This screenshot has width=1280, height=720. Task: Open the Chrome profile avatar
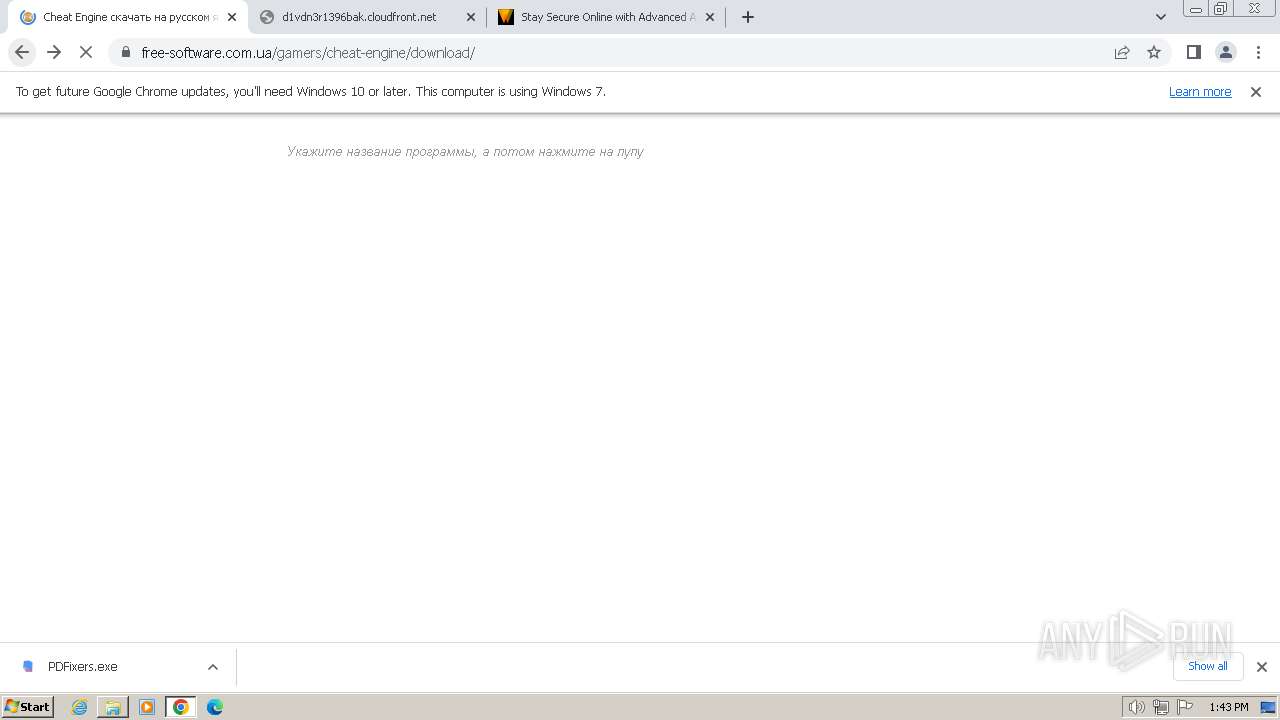pyautogui.click(x=1226, y=52)
